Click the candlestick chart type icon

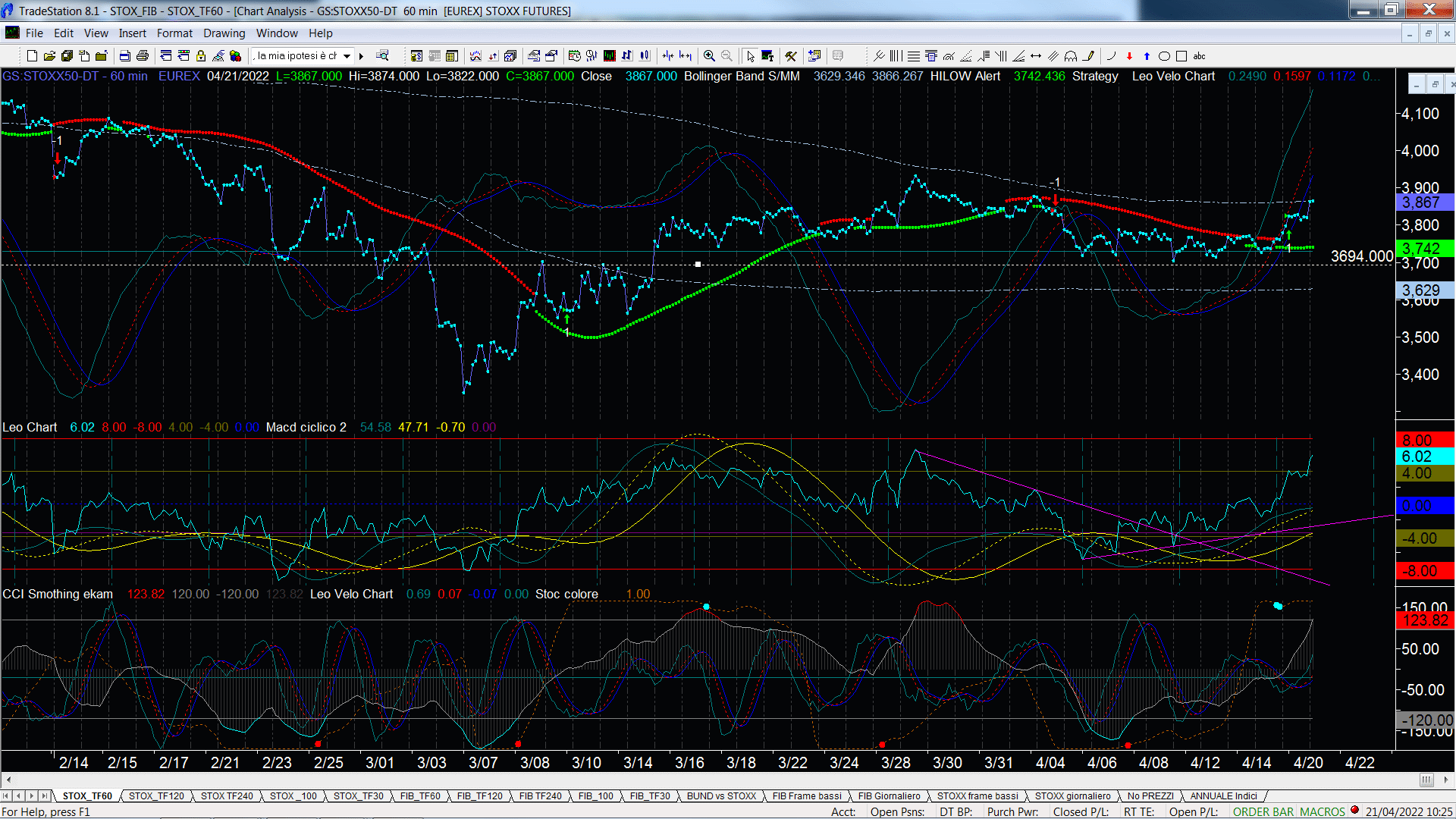645,56
